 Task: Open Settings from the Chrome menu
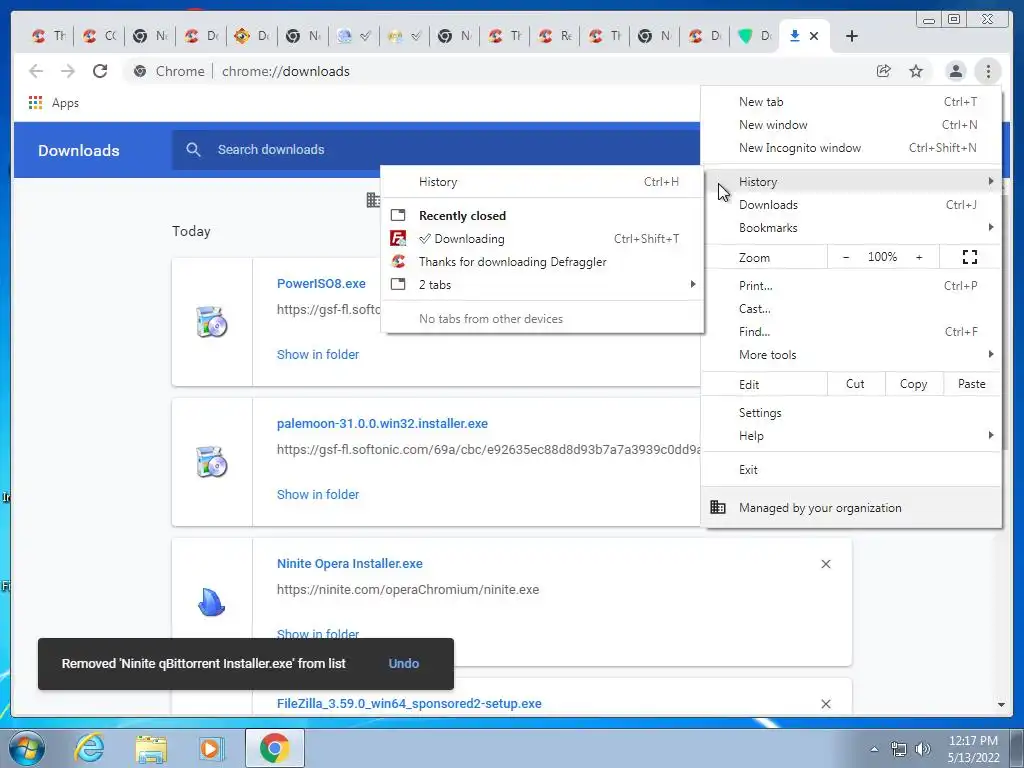[x=851, y=413]
